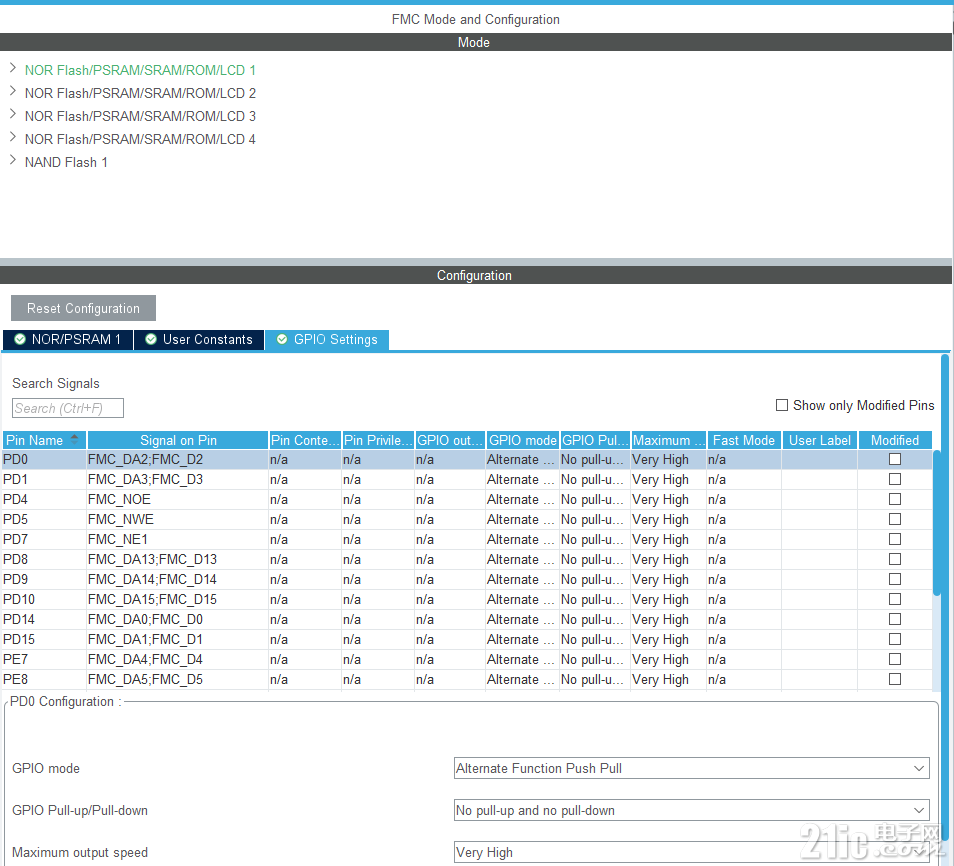Expand NOR Flash/PSRAM/SRAM/ROM/LCD 4 tree arrow
The width and height of the screenshot is (954, 866).
coord(13,138)
